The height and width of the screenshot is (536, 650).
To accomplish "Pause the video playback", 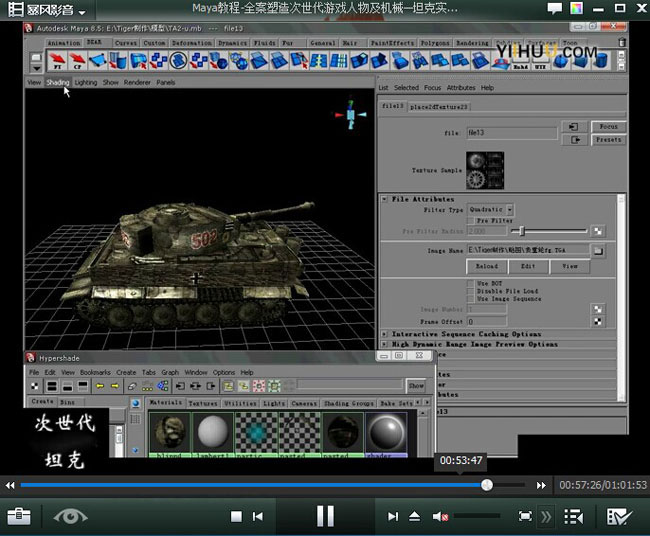I will pos(325,517).
